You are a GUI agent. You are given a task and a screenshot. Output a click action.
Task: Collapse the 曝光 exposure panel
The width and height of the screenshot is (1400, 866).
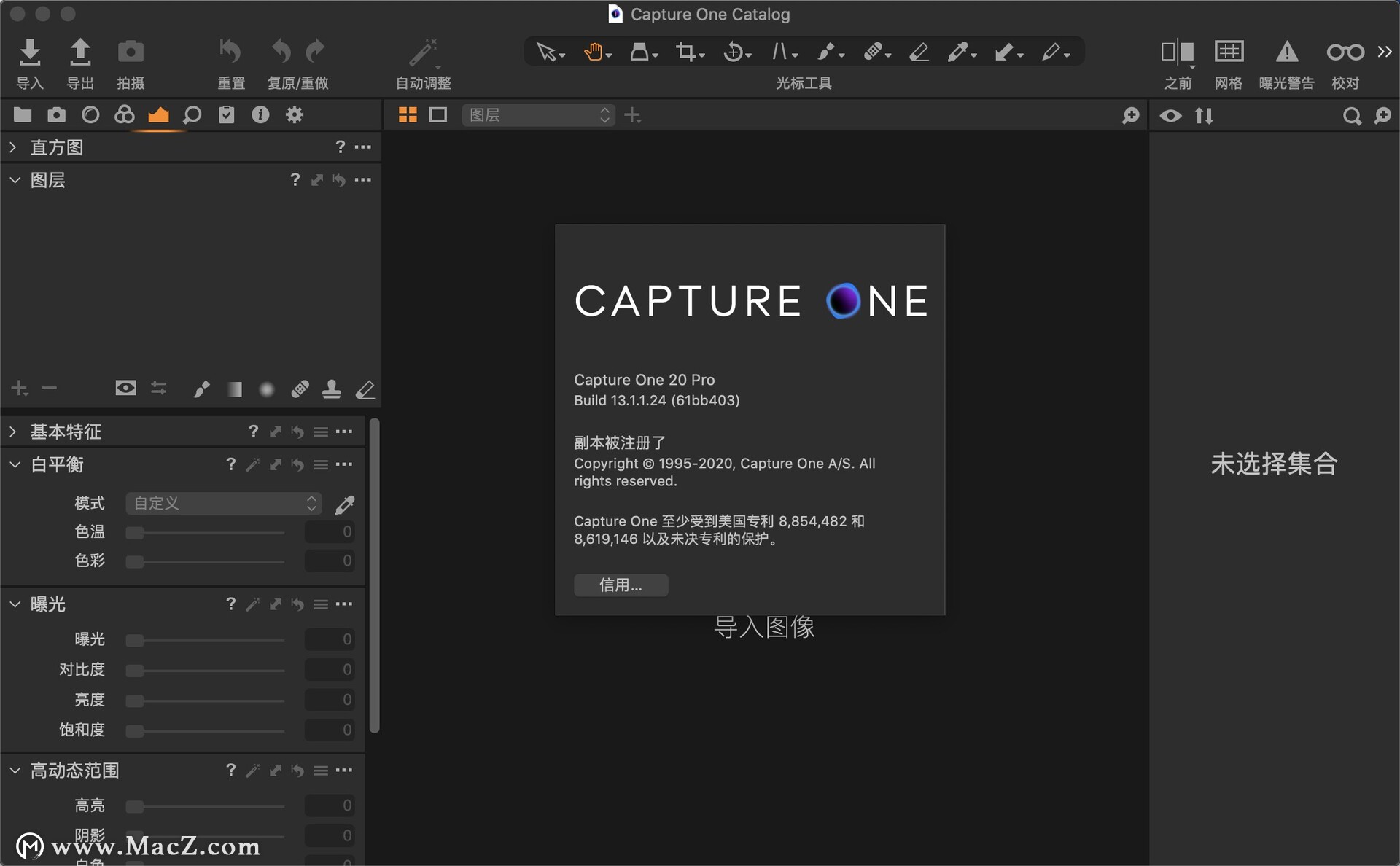pyautogui.click(x=15, y=604)
